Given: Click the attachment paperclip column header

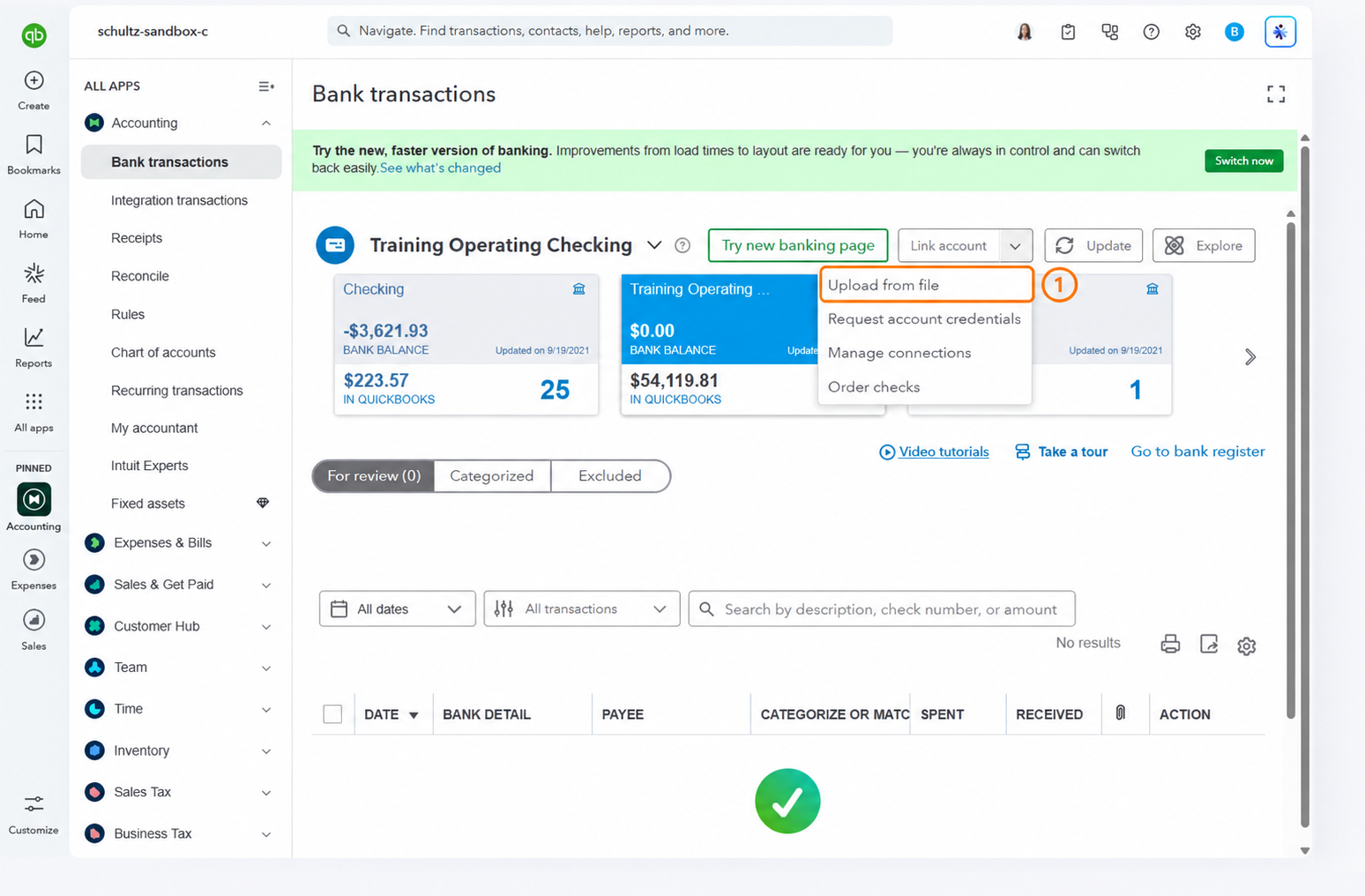Looking at the screenshot, I should tap(1120, 713).
